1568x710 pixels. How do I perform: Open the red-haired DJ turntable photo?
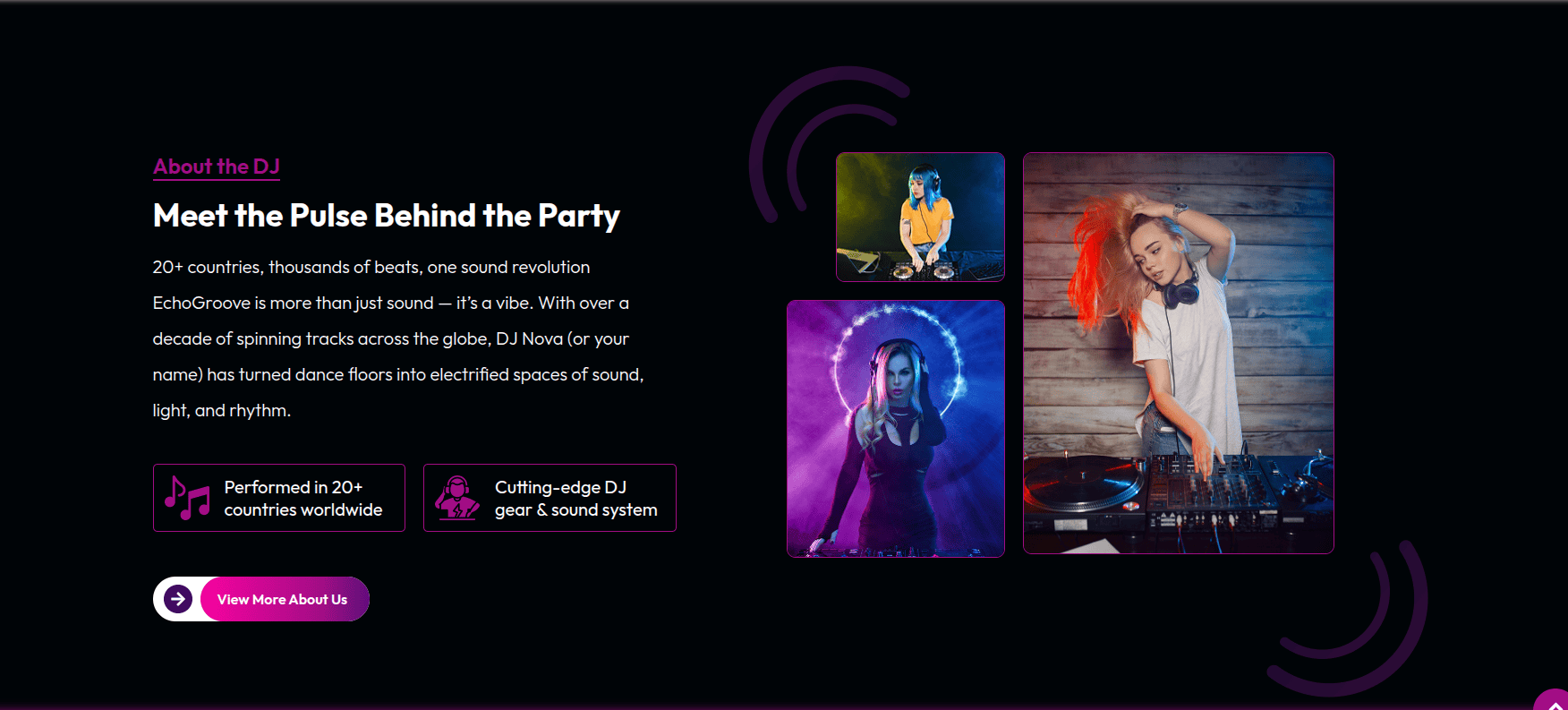(1179, 353)
